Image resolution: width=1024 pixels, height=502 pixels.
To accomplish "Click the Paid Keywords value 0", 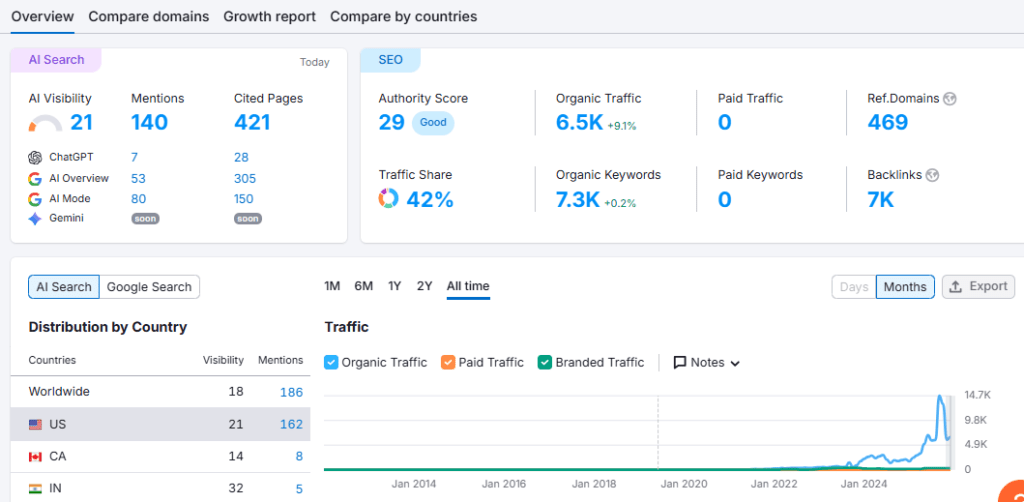I will (x=724, y=199).
